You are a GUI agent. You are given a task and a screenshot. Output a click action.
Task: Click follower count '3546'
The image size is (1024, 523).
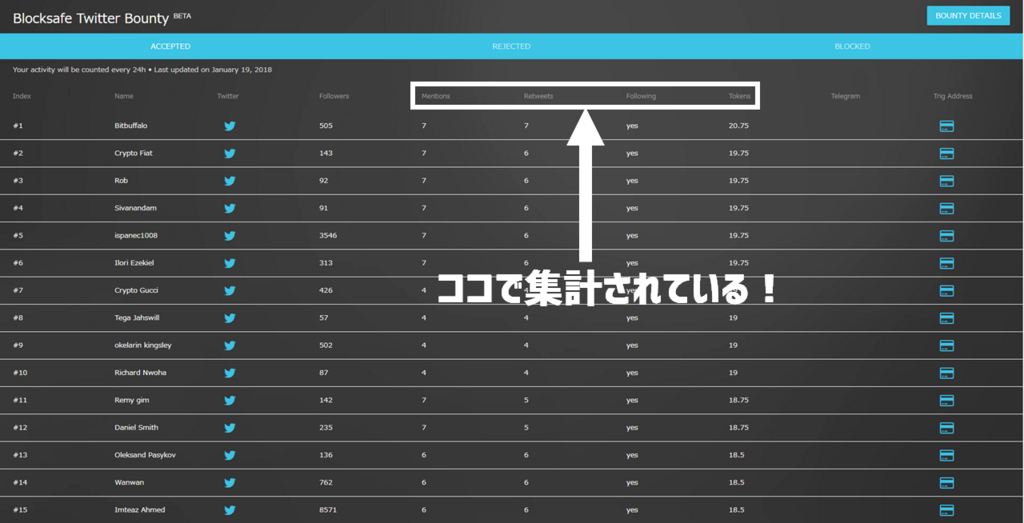(x=328, y=235)
